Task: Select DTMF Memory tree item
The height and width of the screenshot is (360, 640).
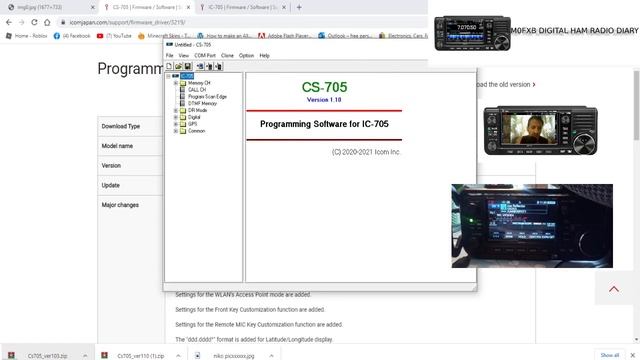Action: click(202, 104)
